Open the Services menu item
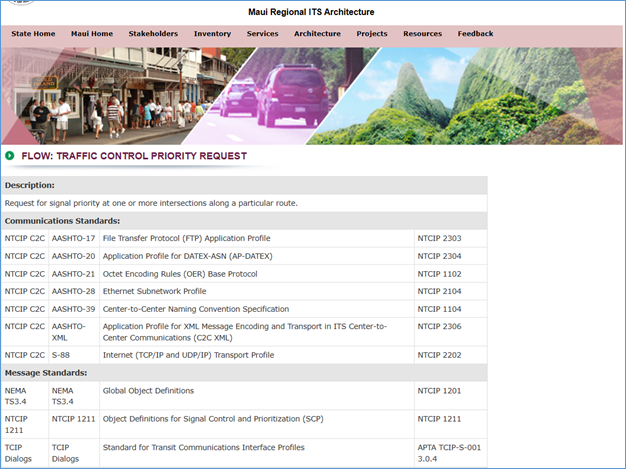This screenshot has height=469, width=626. pos(262,34)
